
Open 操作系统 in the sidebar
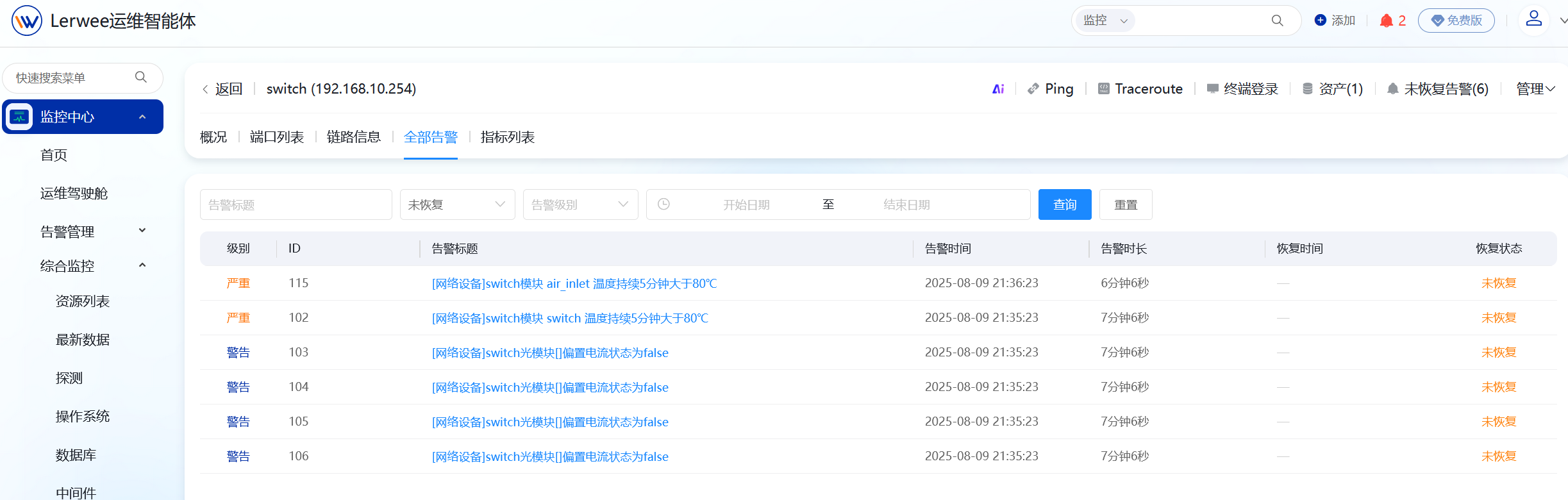(83, 417)
